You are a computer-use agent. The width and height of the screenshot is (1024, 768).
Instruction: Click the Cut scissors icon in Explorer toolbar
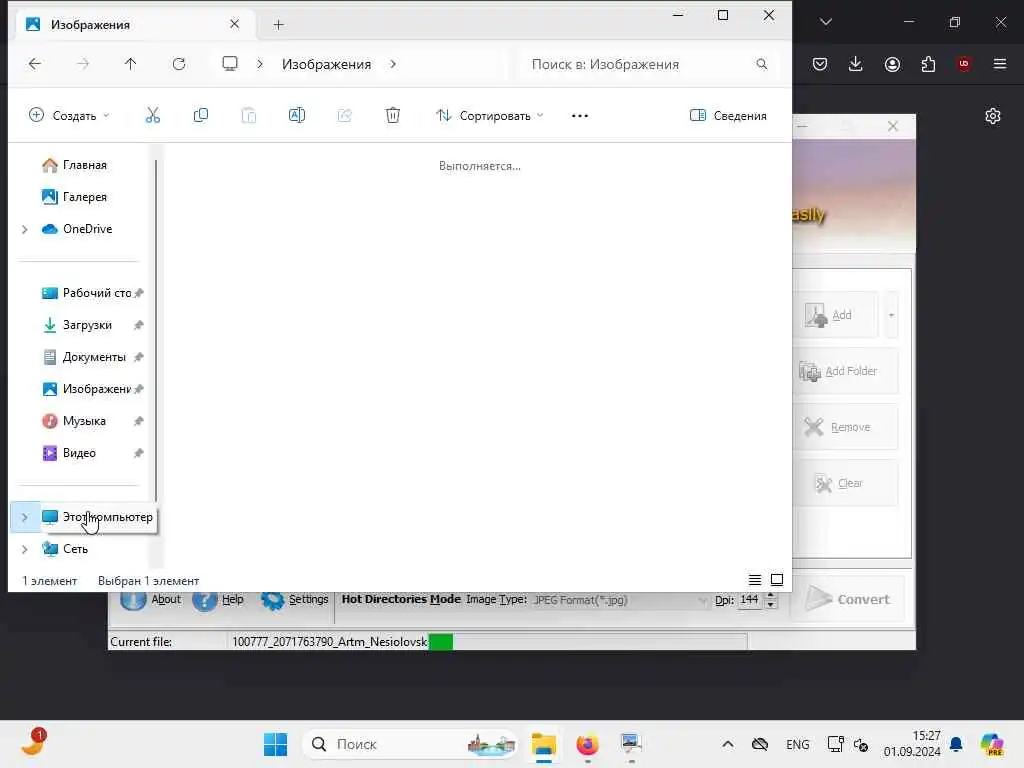pyautogui.click(x=152, y=116)
